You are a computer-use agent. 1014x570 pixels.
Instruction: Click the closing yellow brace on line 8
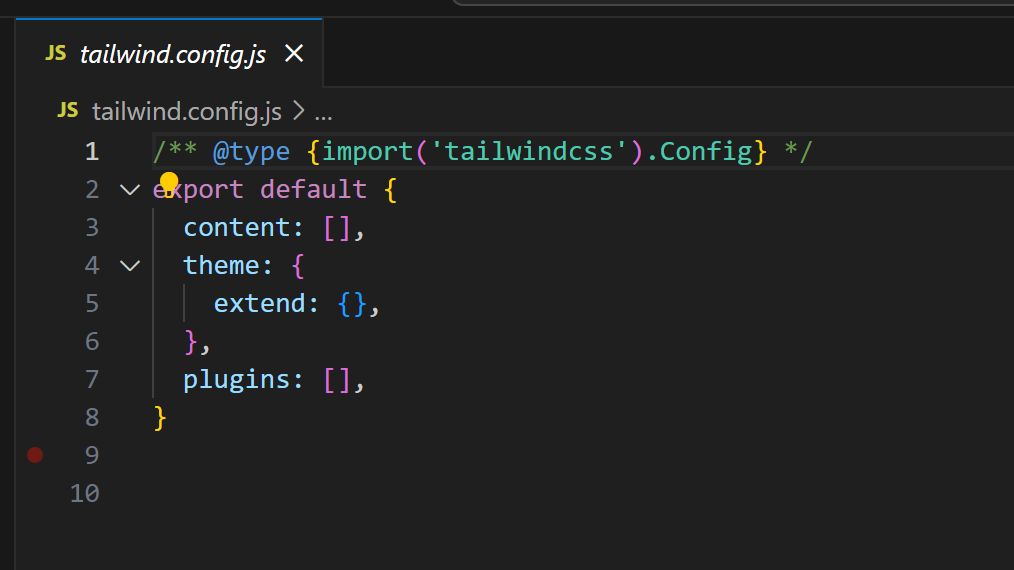point(160,419)
